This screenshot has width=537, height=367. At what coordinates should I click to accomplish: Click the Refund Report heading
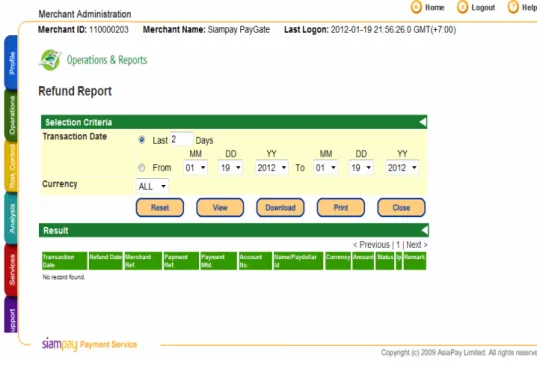tap(75, 91)
